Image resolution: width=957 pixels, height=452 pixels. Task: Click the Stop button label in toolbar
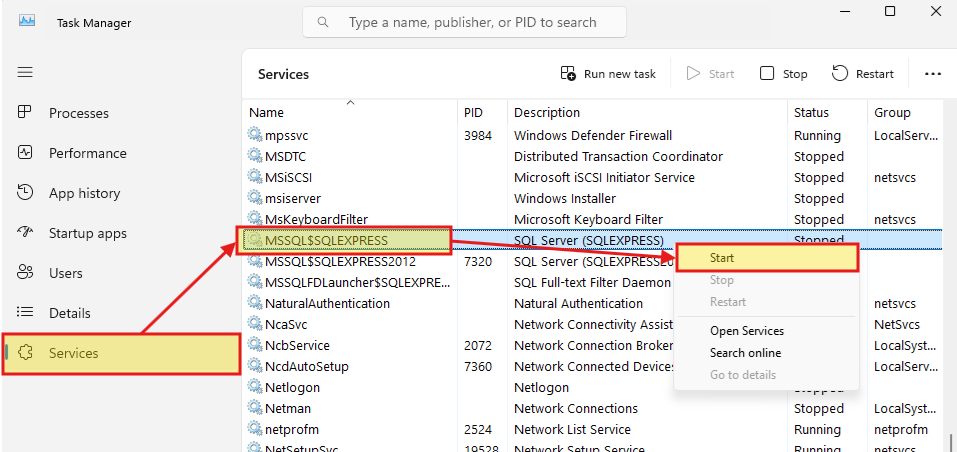(x=795, y=74)
